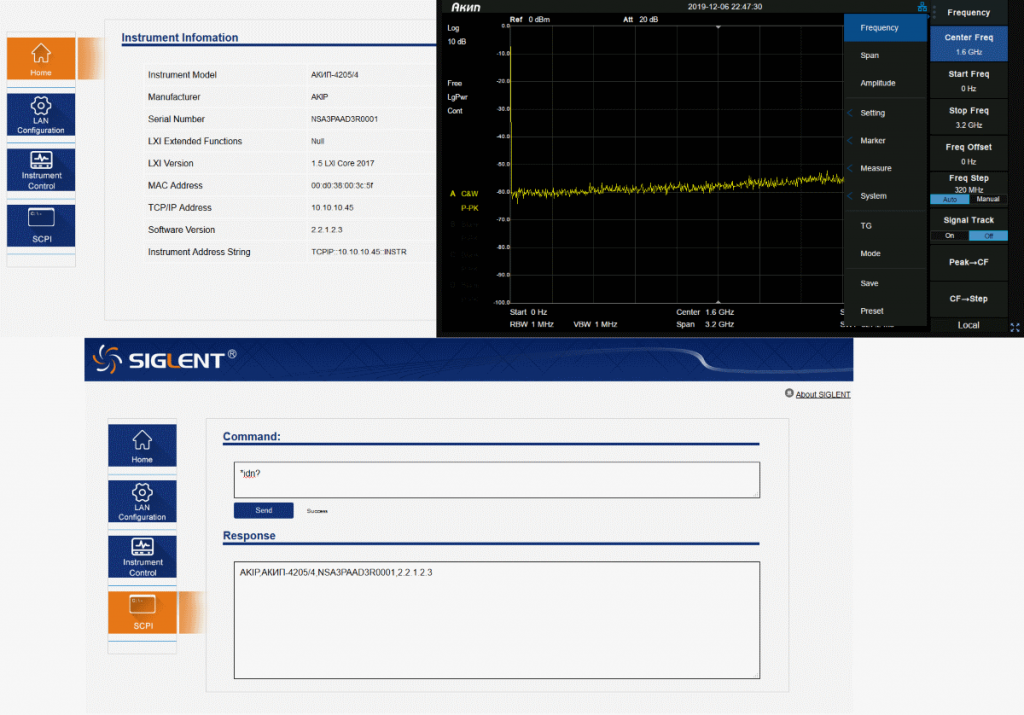The image size is (1024, 715).
Task: Open Instrument Control in lower SIGLENT sidebar
Action: 142,557
